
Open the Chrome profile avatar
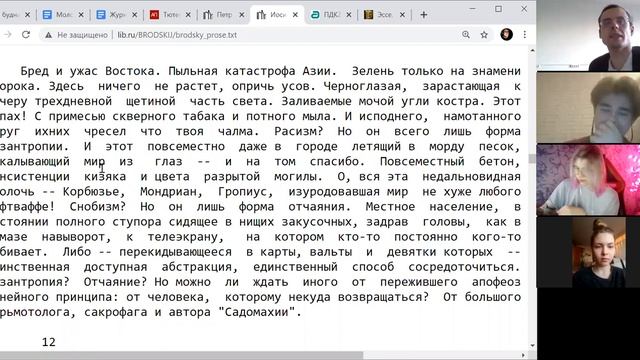[507, 35]
